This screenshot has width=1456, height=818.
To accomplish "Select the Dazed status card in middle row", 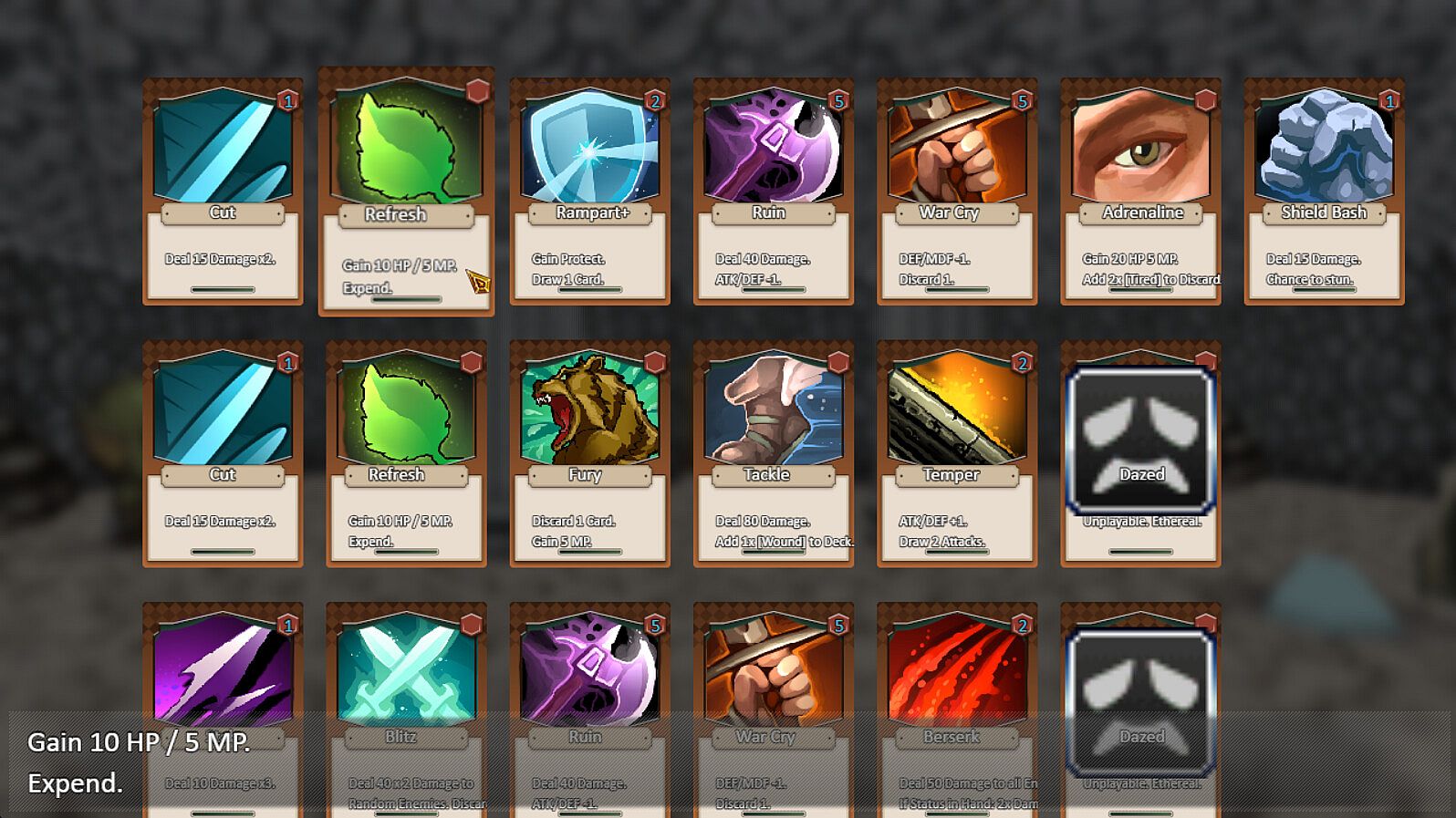I will 1140,453.
